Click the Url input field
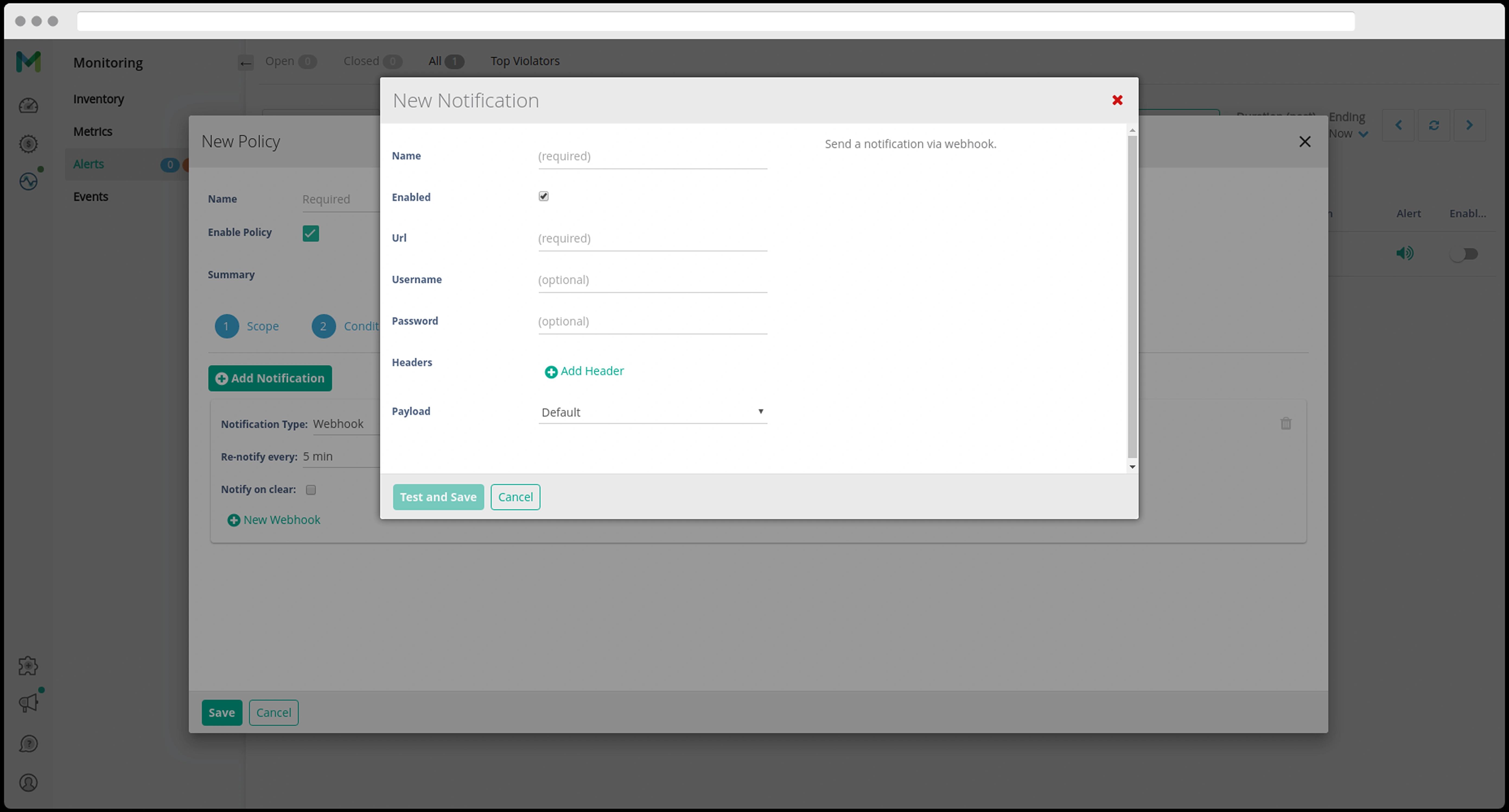The width and height of the screenshot is (1509, 812). click(x=652, y=238)
